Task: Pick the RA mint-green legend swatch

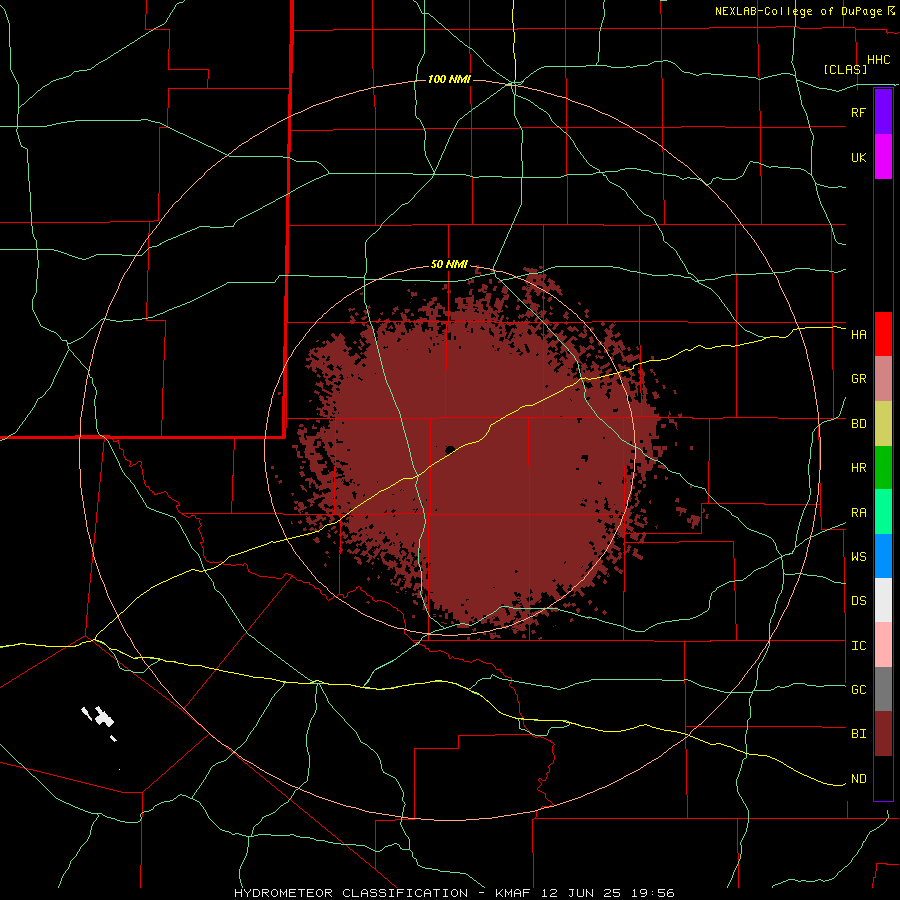Action: click(883, 512)
